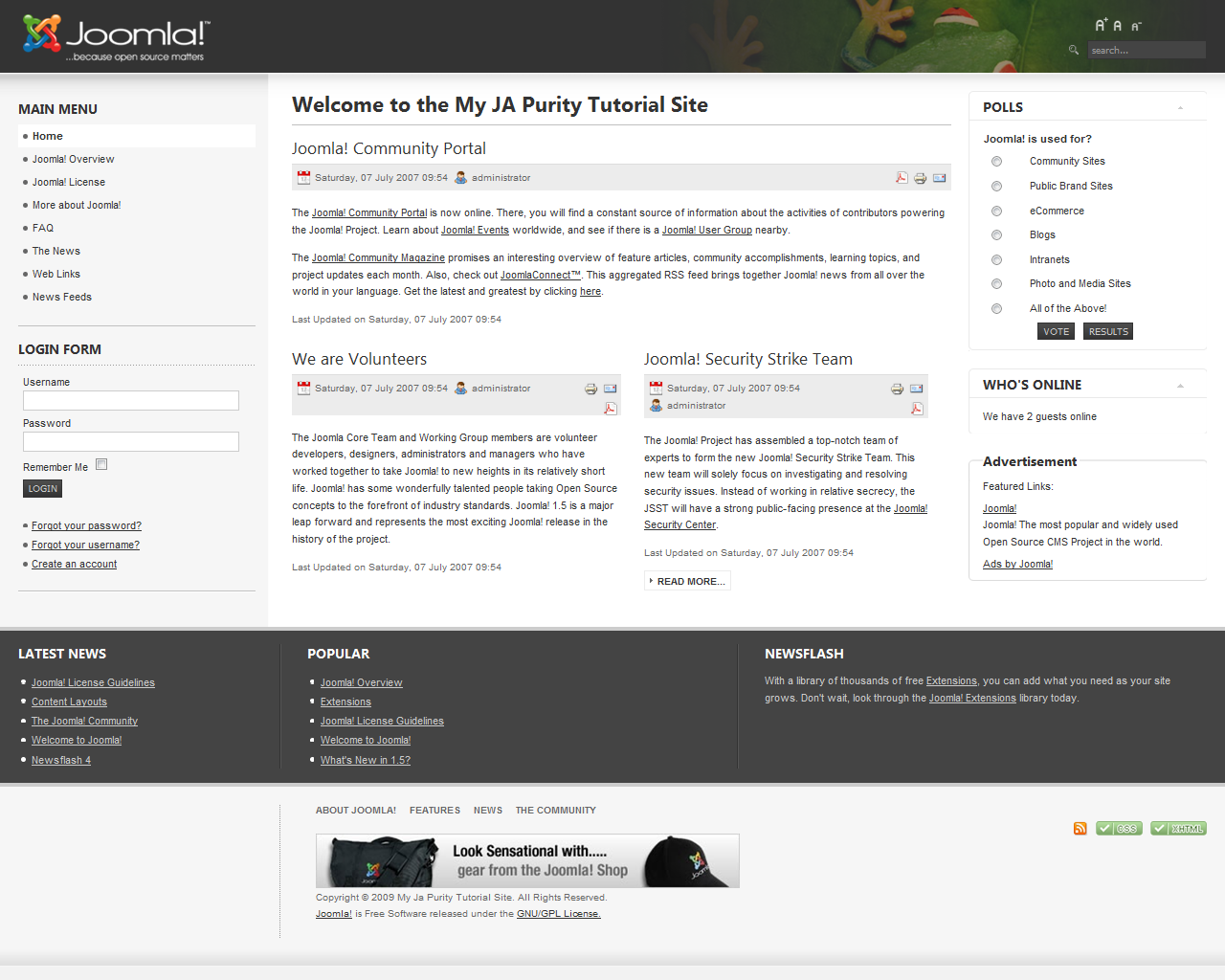Submit poll with Vote button
The height and width of the screenshot is (980, 1225).
[1057, 331]
